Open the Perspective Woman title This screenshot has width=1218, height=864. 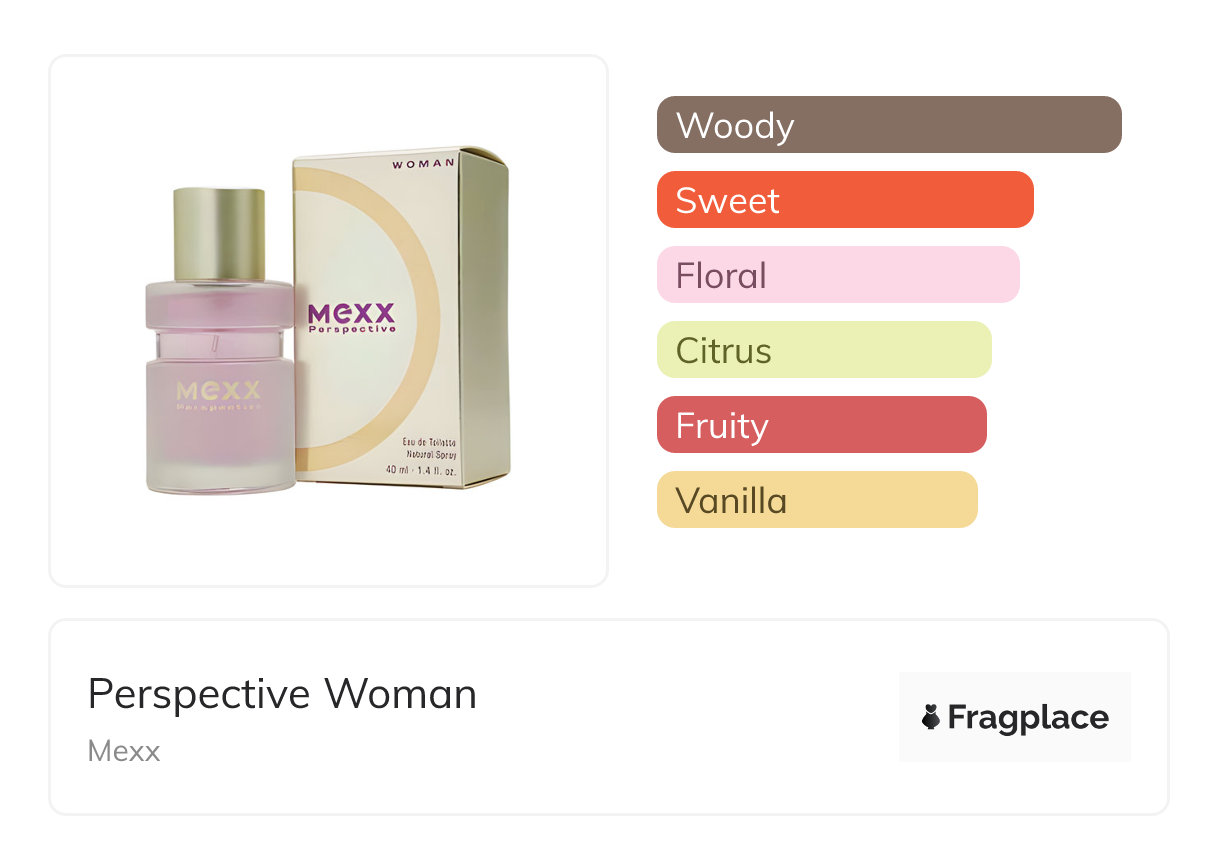tap(282, 694)
